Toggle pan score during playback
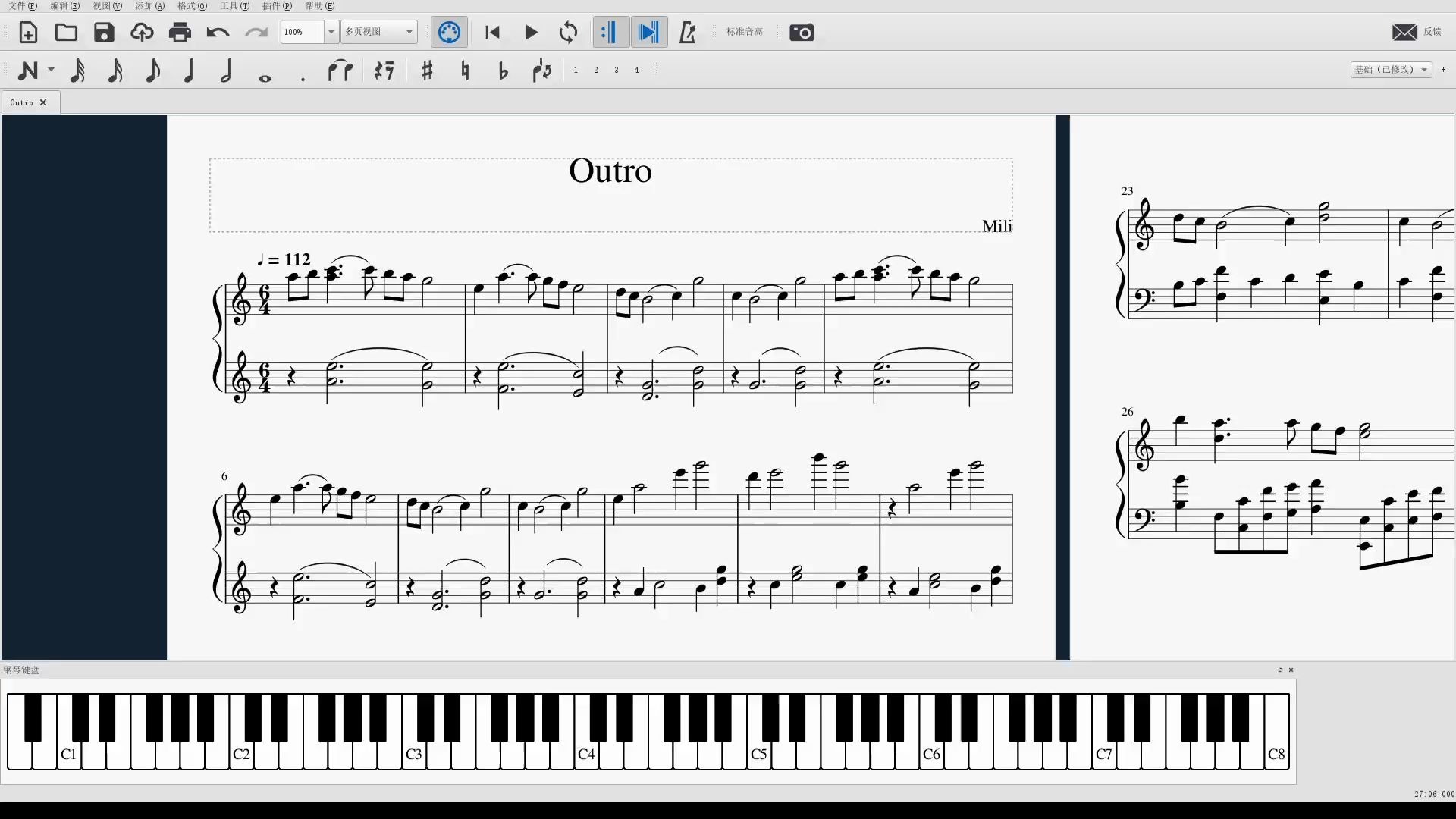Image resolution: width=1456 pixels, height=819 pixels. click(648, 33)
